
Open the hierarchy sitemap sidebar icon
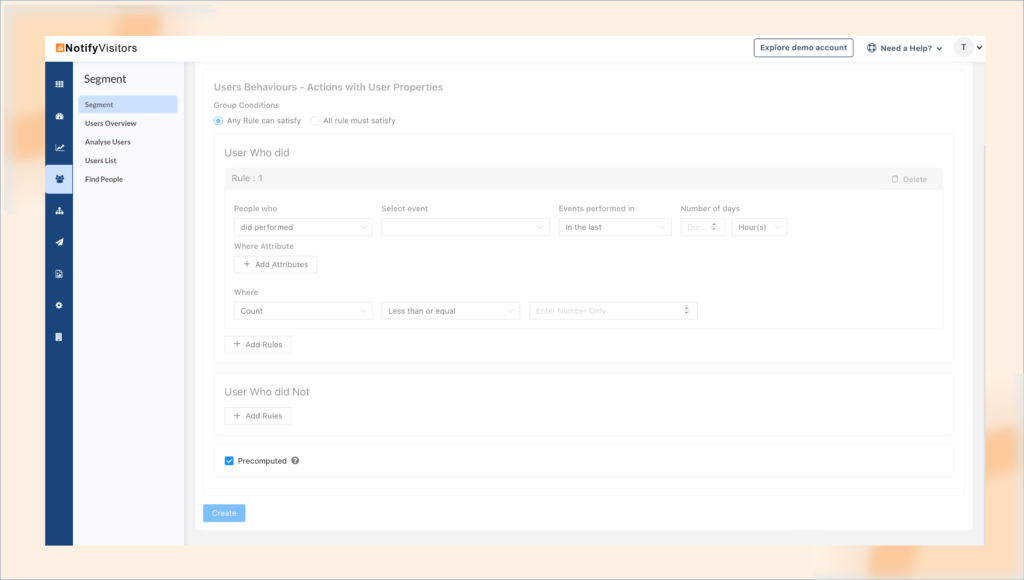point(59,210)
